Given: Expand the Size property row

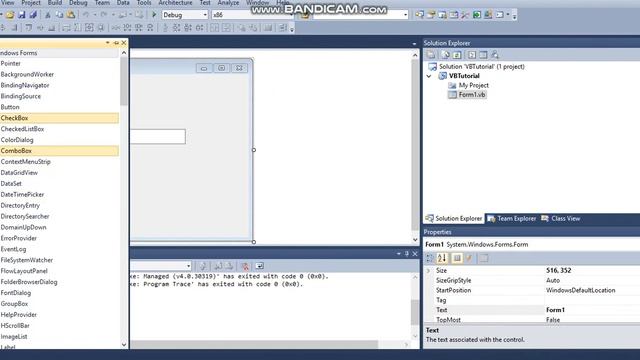Looking at the screenshot, I should [428, 271].
